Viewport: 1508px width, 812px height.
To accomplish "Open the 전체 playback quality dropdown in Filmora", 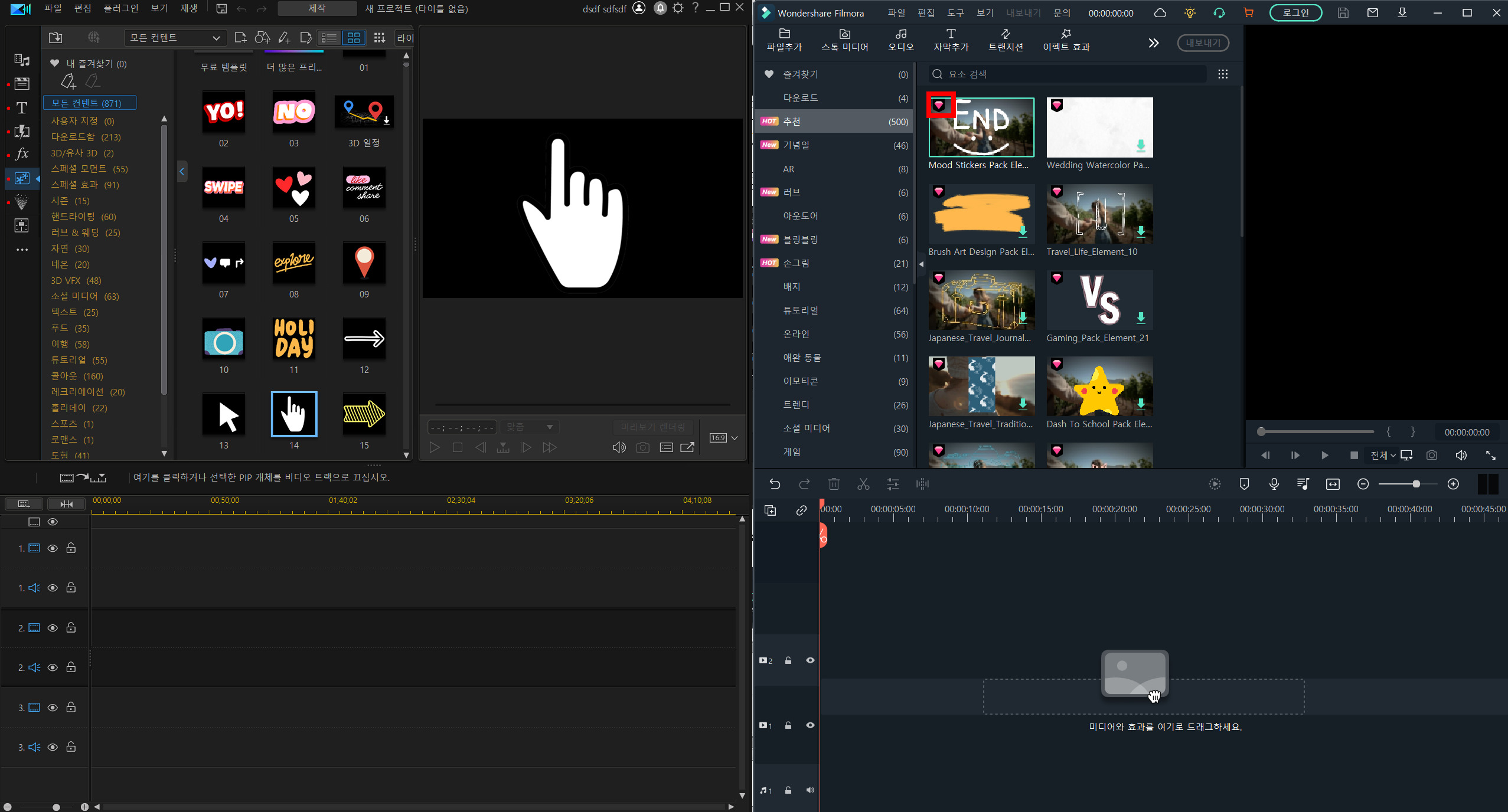I will tap(1383, 456).
